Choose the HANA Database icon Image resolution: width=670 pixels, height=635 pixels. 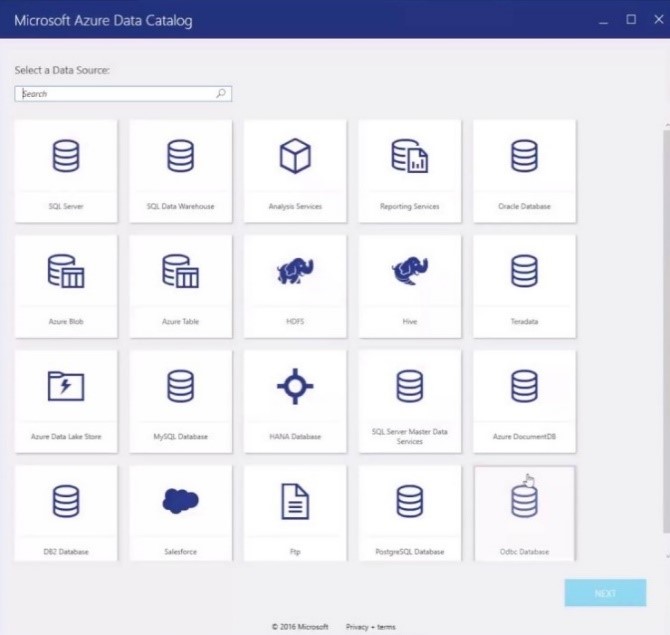[x=295, y=386]
